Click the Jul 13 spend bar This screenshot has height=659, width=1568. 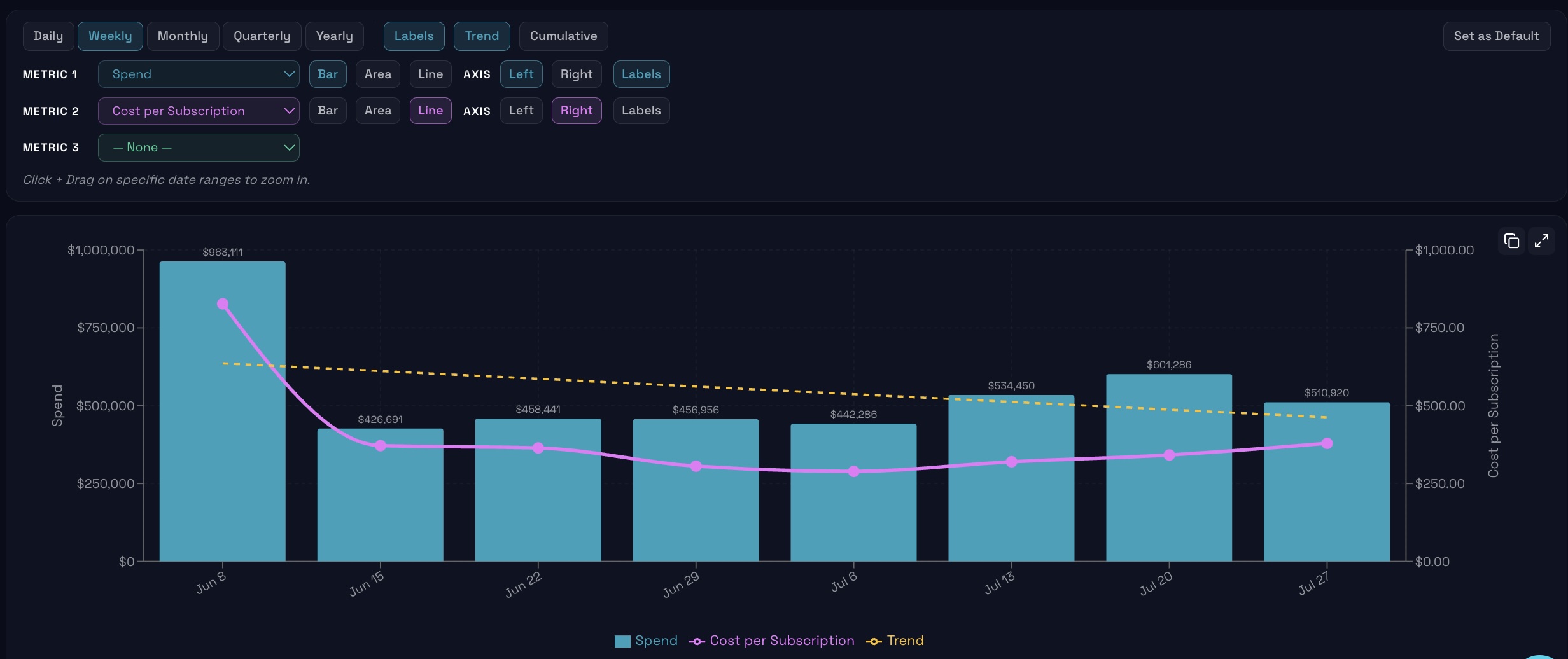(x=1011, y=478)
